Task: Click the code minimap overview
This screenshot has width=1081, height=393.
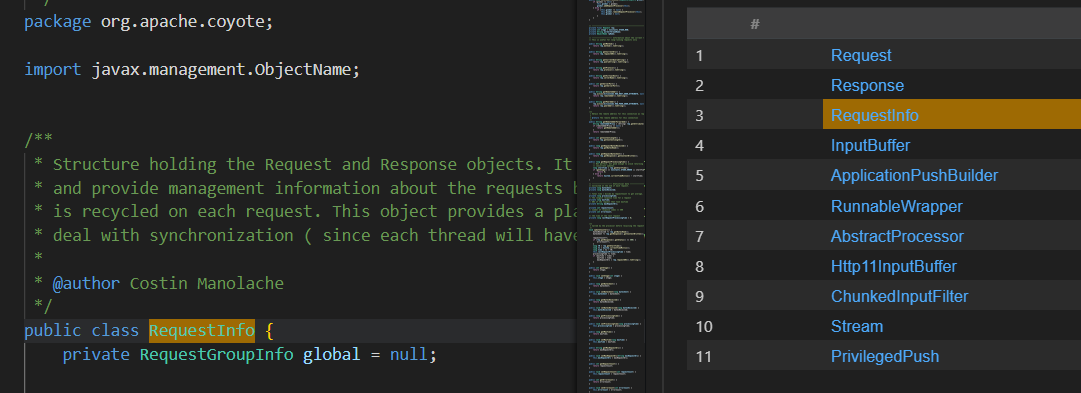Action: [x=616, y=196]
